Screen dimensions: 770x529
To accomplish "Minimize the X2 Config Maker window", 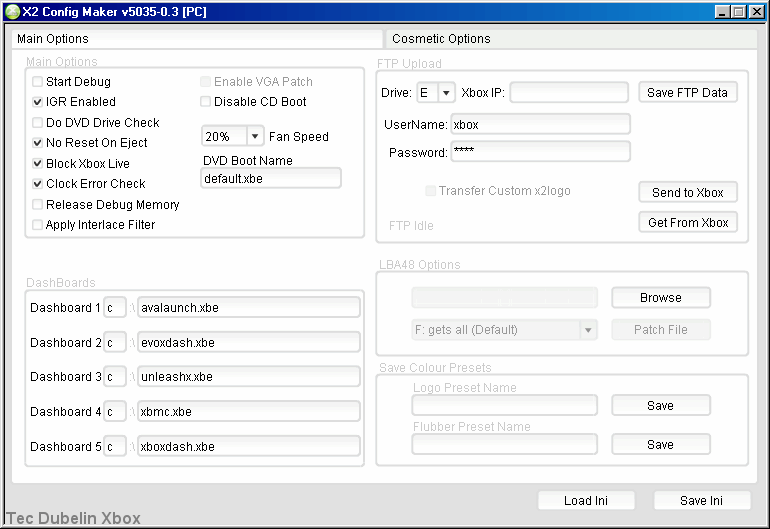I will [722, 12].
